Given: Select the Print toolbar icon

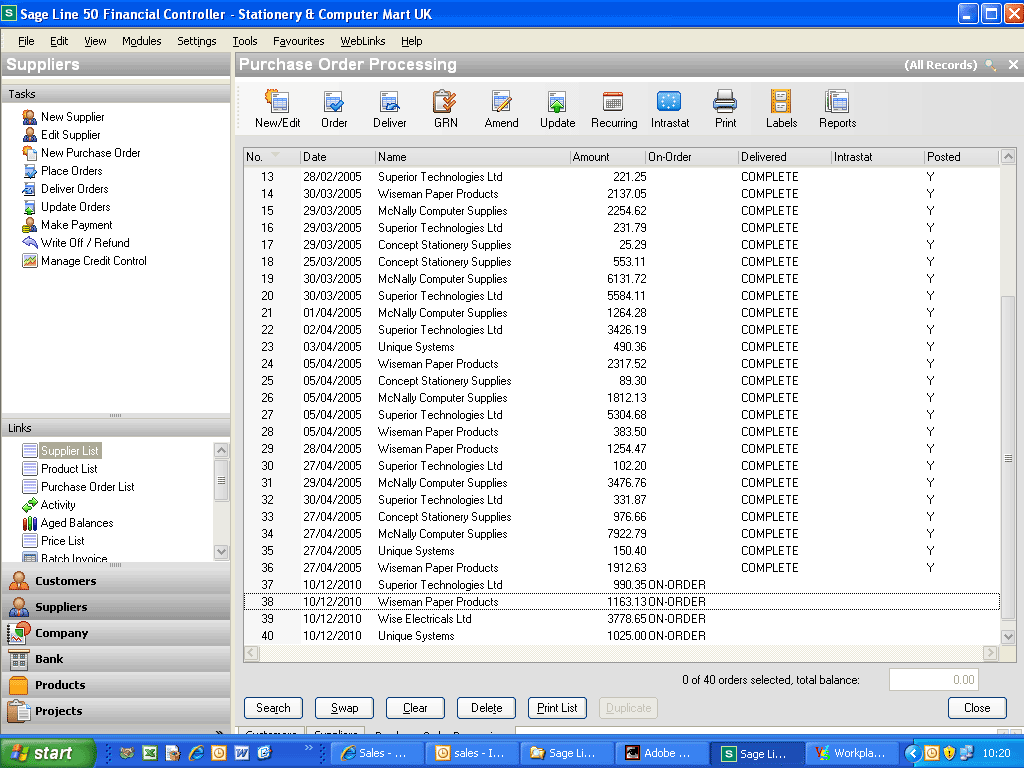Looking at the screenshot, I should 726,108.
